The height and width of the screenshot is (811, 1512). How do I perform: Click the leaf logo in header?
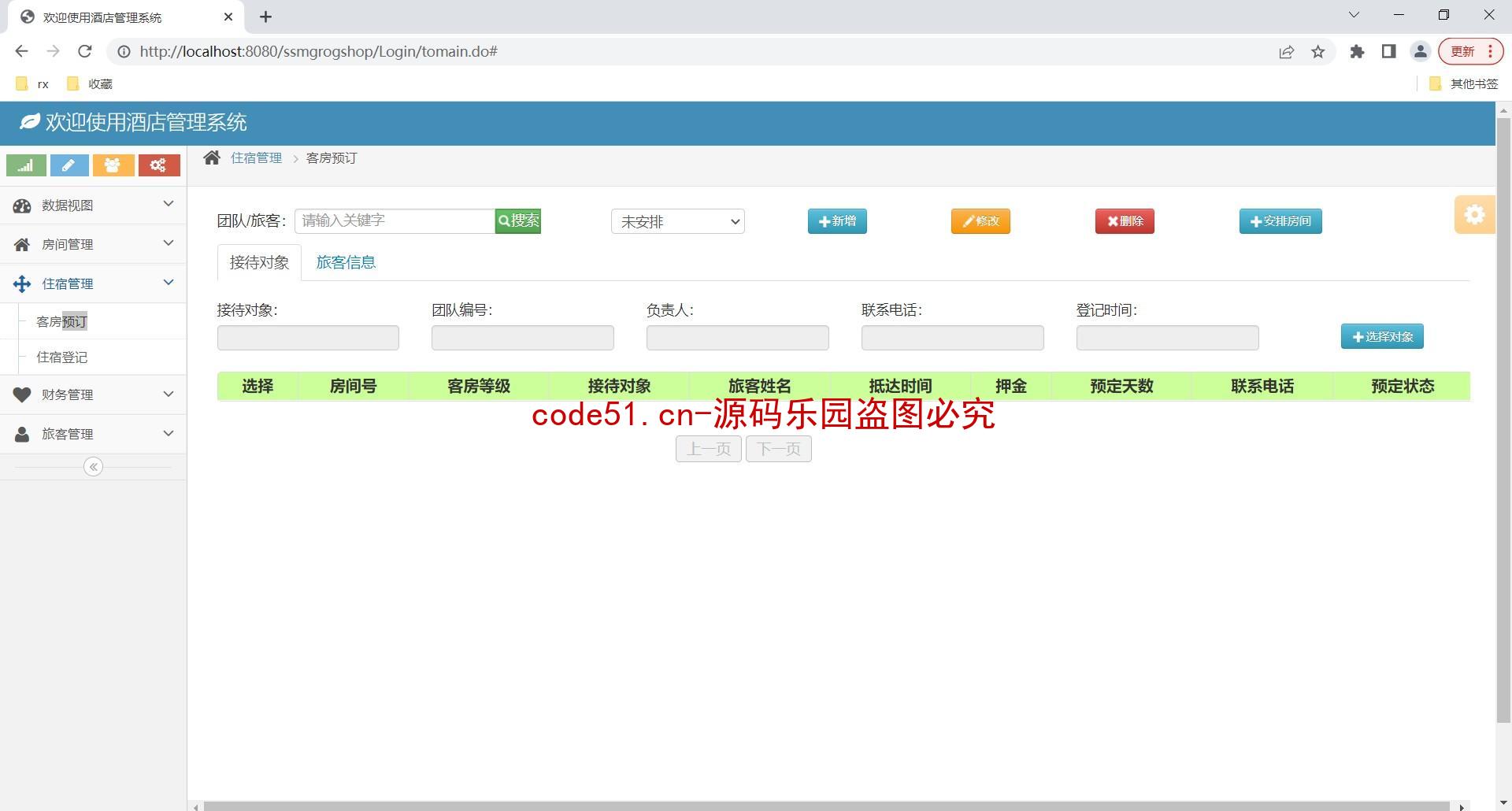coord(30,121)
